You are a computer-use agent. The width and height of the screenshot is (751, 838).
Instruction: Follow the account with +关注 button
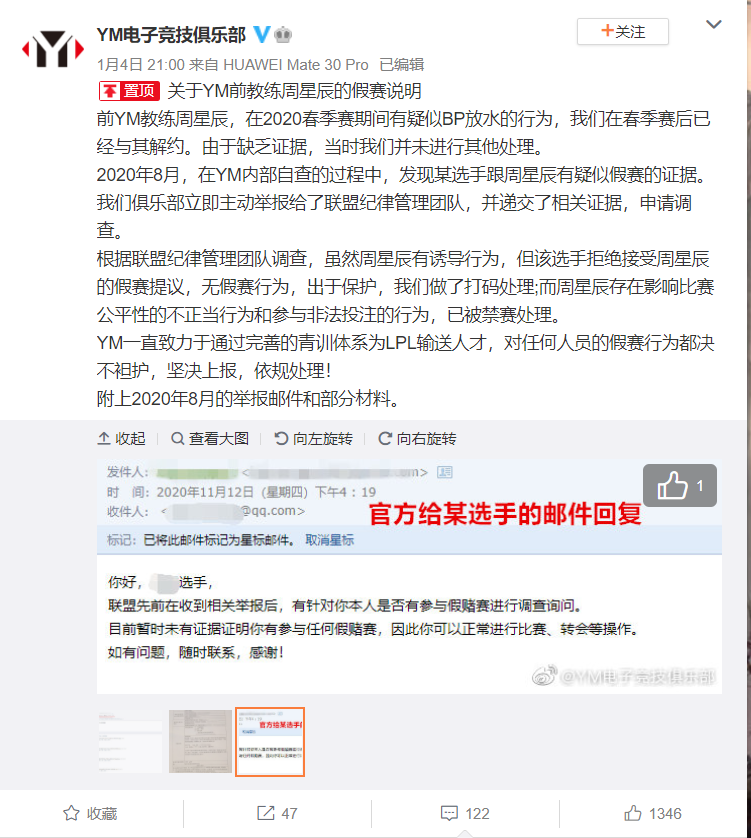tap(623, 32)
